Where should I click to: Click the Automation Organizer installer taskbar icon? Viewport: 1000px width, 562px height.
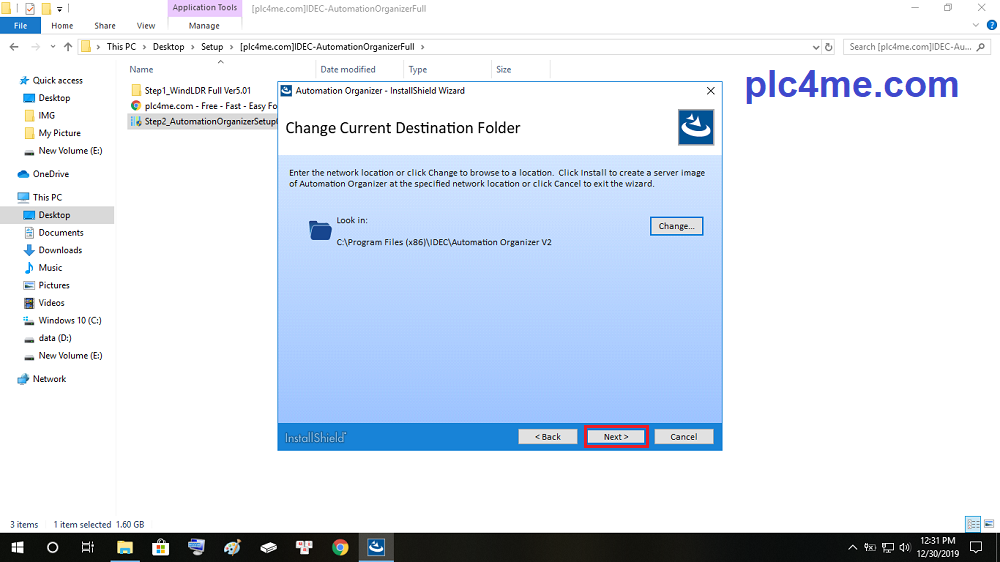(377, 547)
